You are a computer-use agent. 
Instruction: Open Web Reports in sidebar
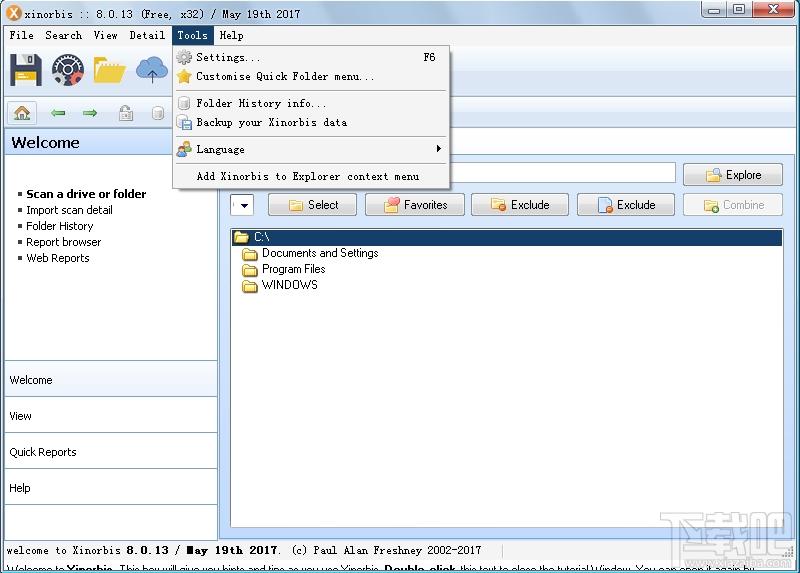(x=58, y=258)
